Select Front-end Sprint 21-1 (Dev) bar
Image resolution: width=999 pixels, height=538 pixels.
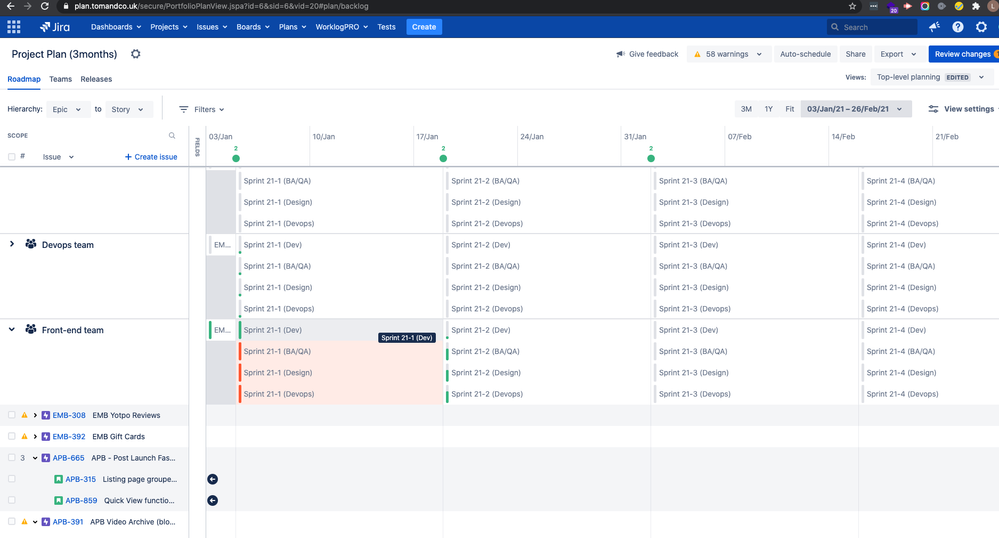pos(340,330)
